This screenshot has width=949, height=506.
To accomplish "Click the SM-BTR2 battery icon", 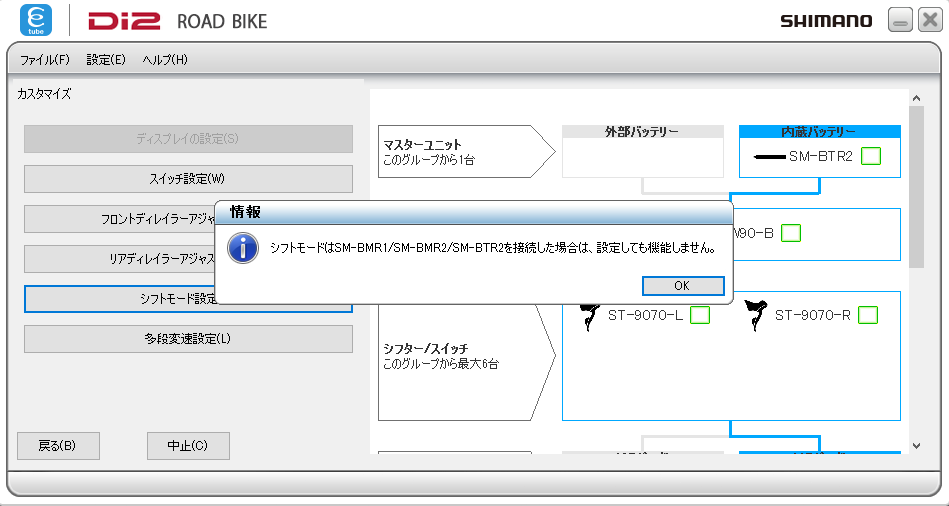I will (770, 157).
